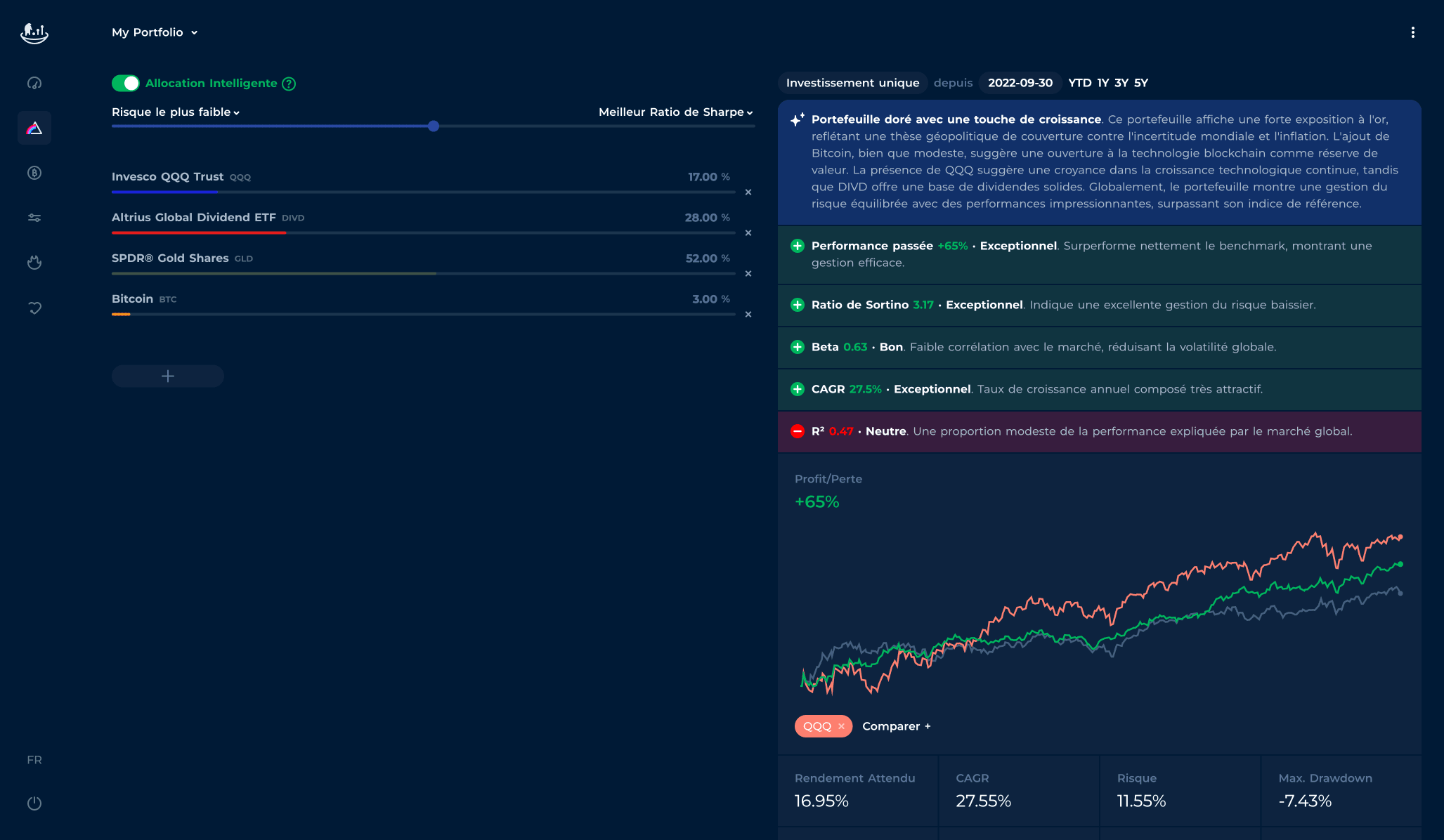Select the 3Y time range

[x=1121, y=83]
